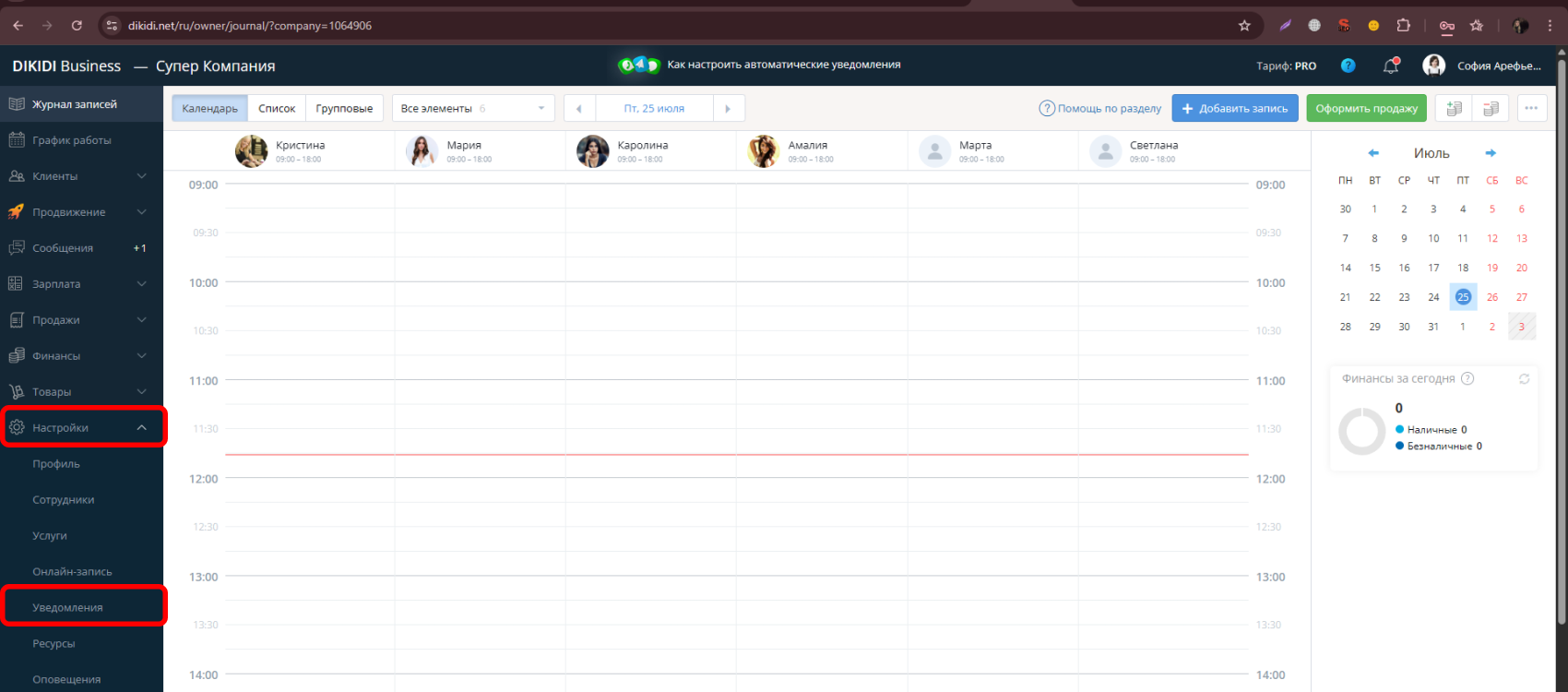This screenshot has height=692, width=1568.
Task: Click the График работы calendar icon
Action: (x=17, y=140)
